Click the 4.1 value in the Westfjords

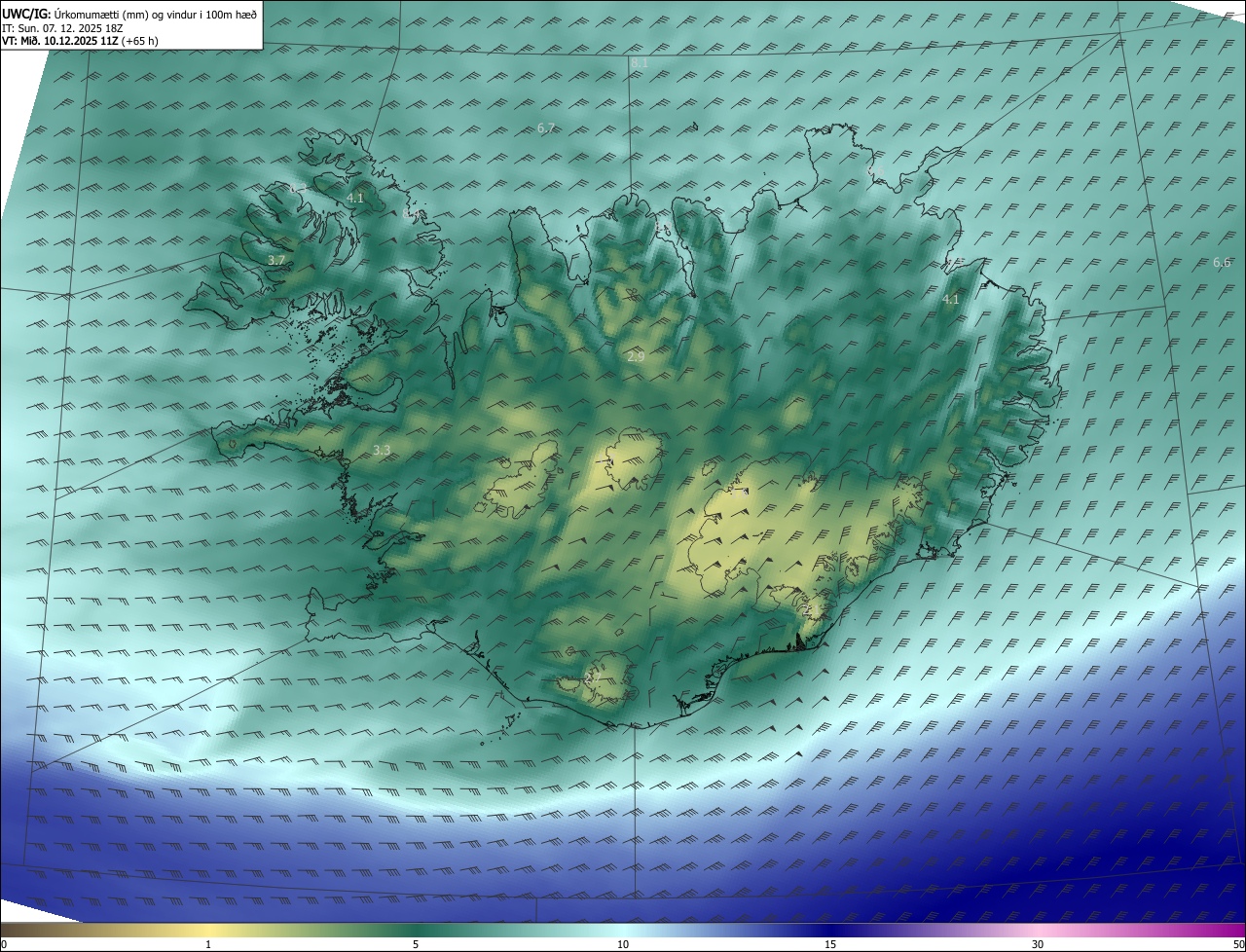coord(355,199)
